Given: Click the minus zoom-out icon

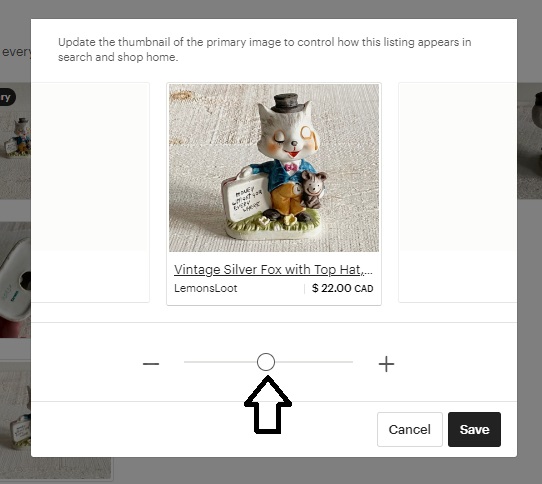Looking at the screenshot, I should (151, 364).
